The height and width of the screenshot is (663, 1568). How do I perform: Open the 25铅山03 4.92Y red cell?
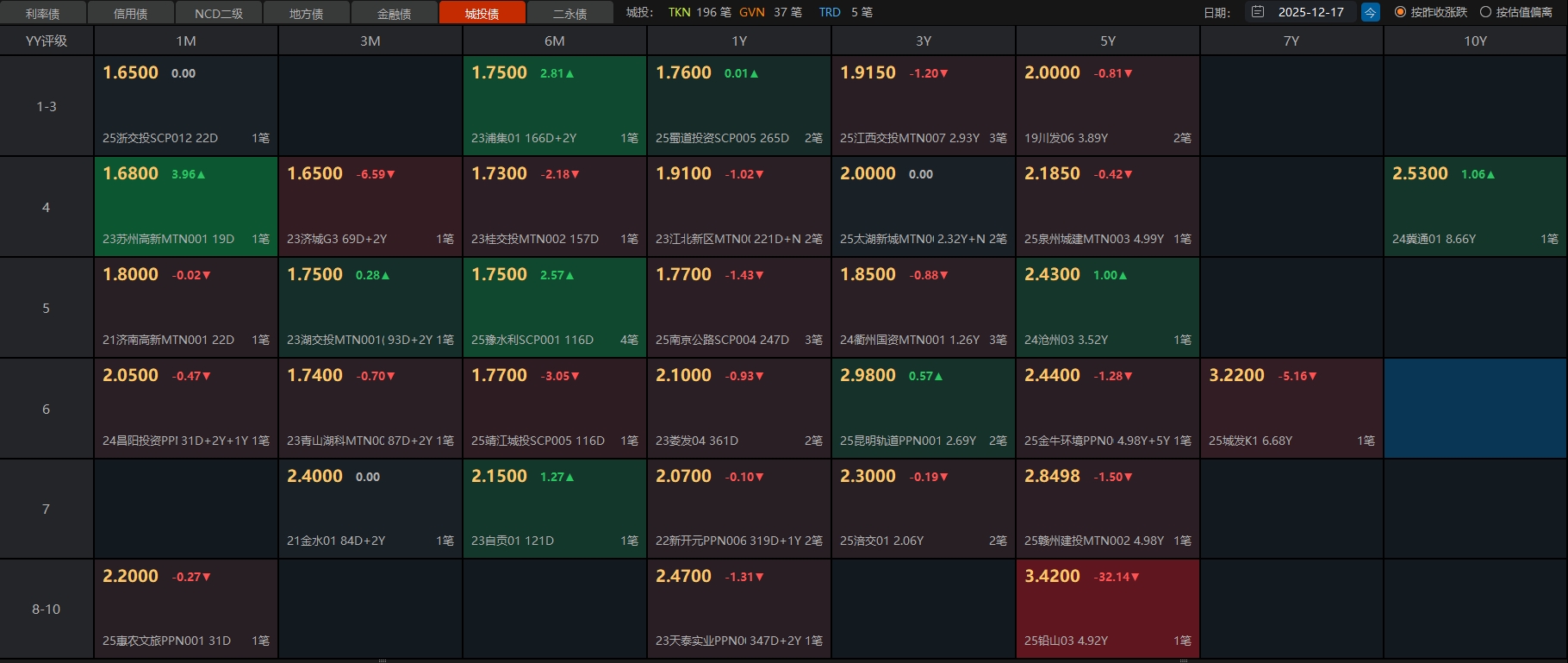click(x=1108, y=609)
